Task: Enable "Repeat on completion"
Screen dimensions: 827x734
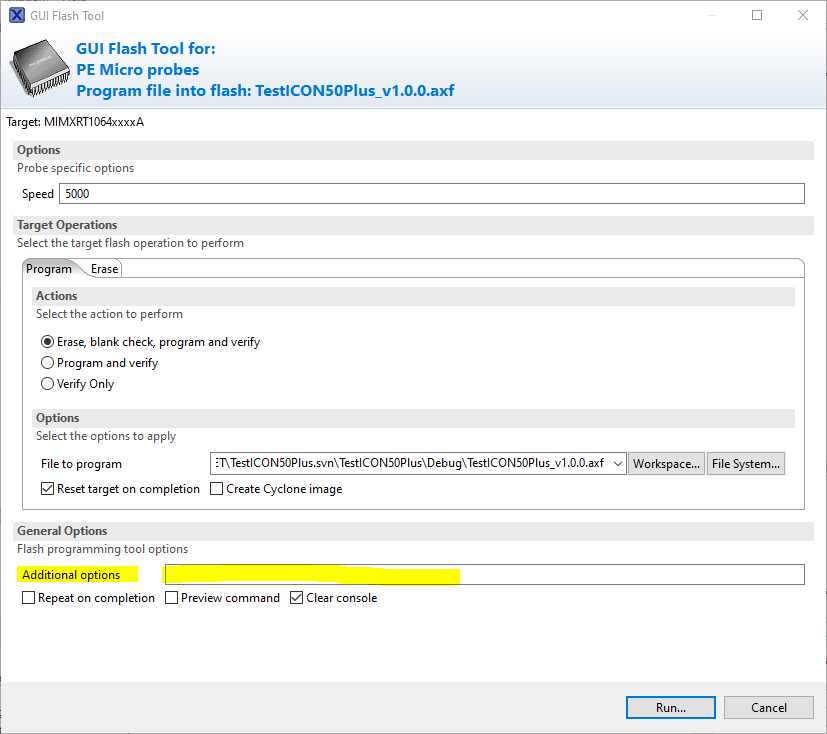Action: 28,597
